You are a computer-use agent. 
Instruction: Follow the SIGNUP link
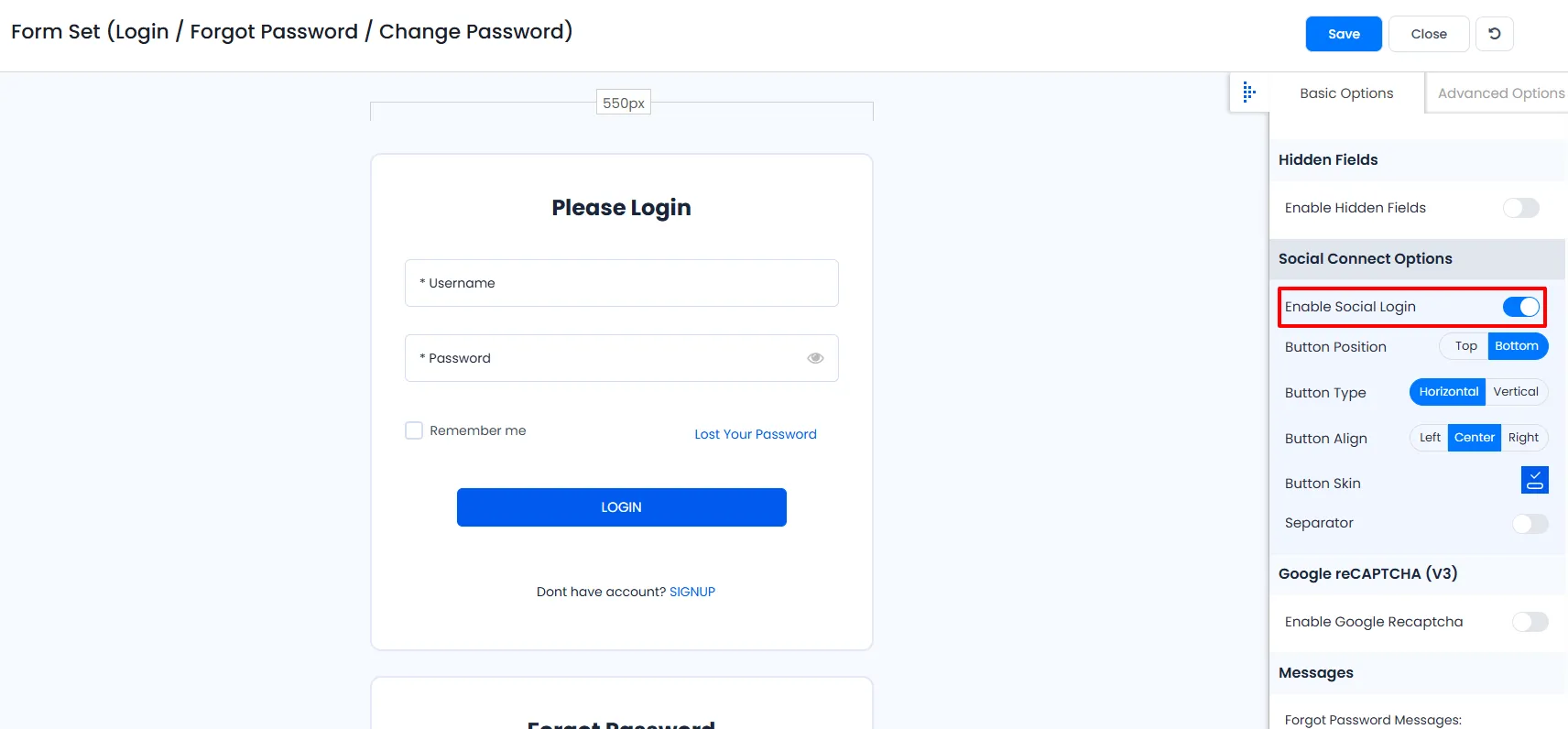(692, 592)
